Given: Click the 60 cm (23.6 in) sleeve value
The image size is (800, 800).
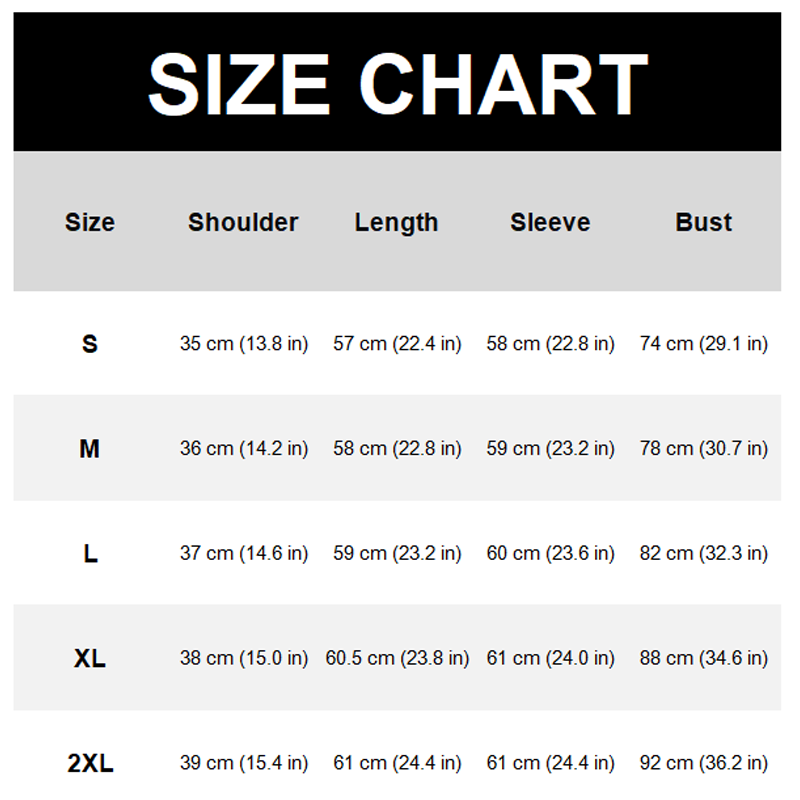Looking at the screenshot, I should point(551,554).
